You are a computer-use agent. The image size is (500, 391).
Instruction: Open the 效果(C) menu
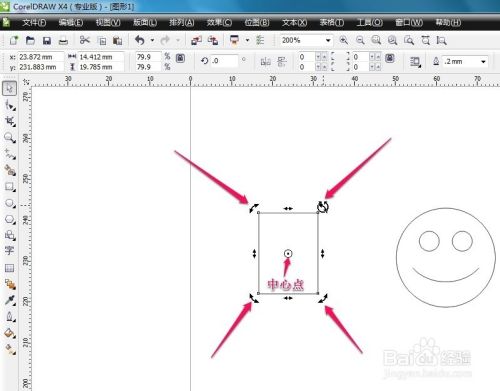219,22
